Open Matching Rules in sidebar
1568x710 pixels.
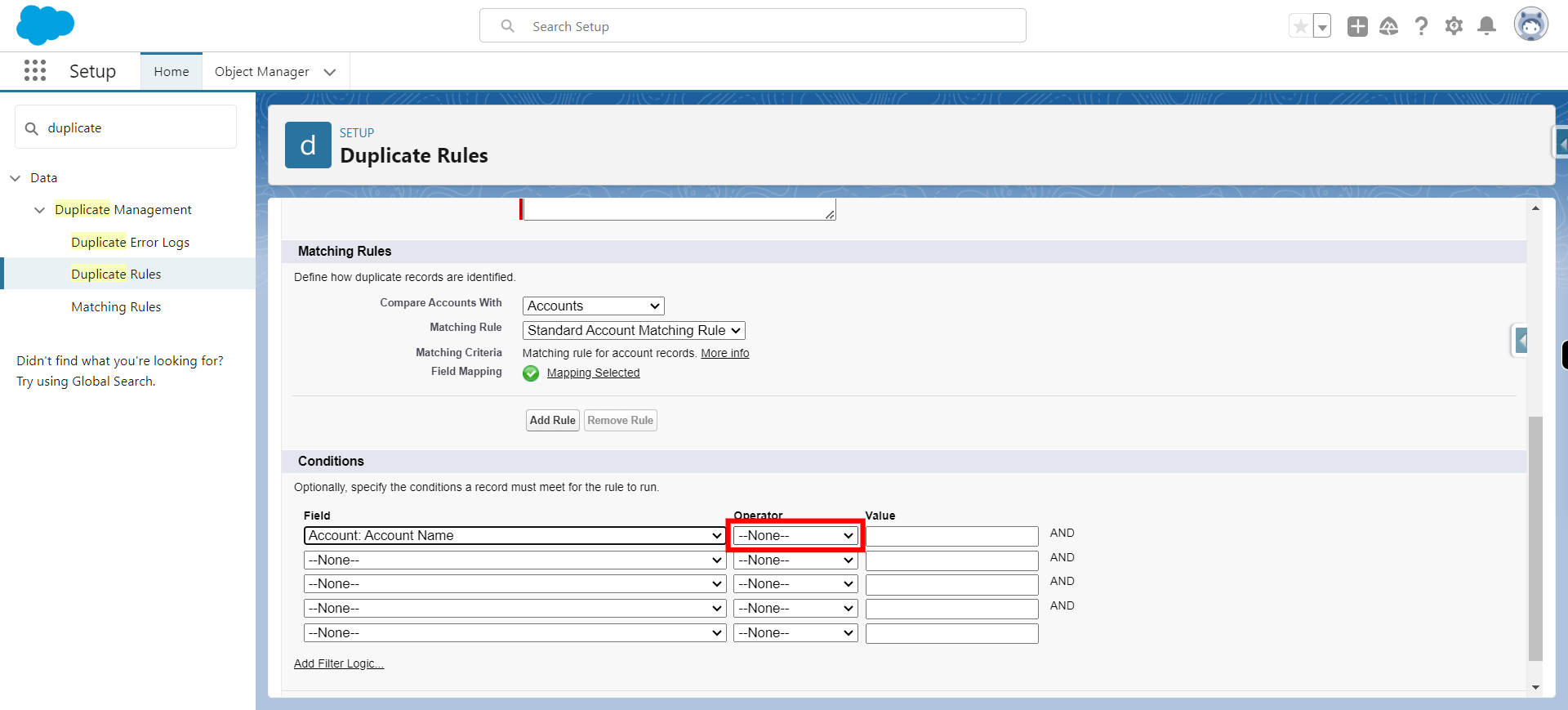(116, 307)
